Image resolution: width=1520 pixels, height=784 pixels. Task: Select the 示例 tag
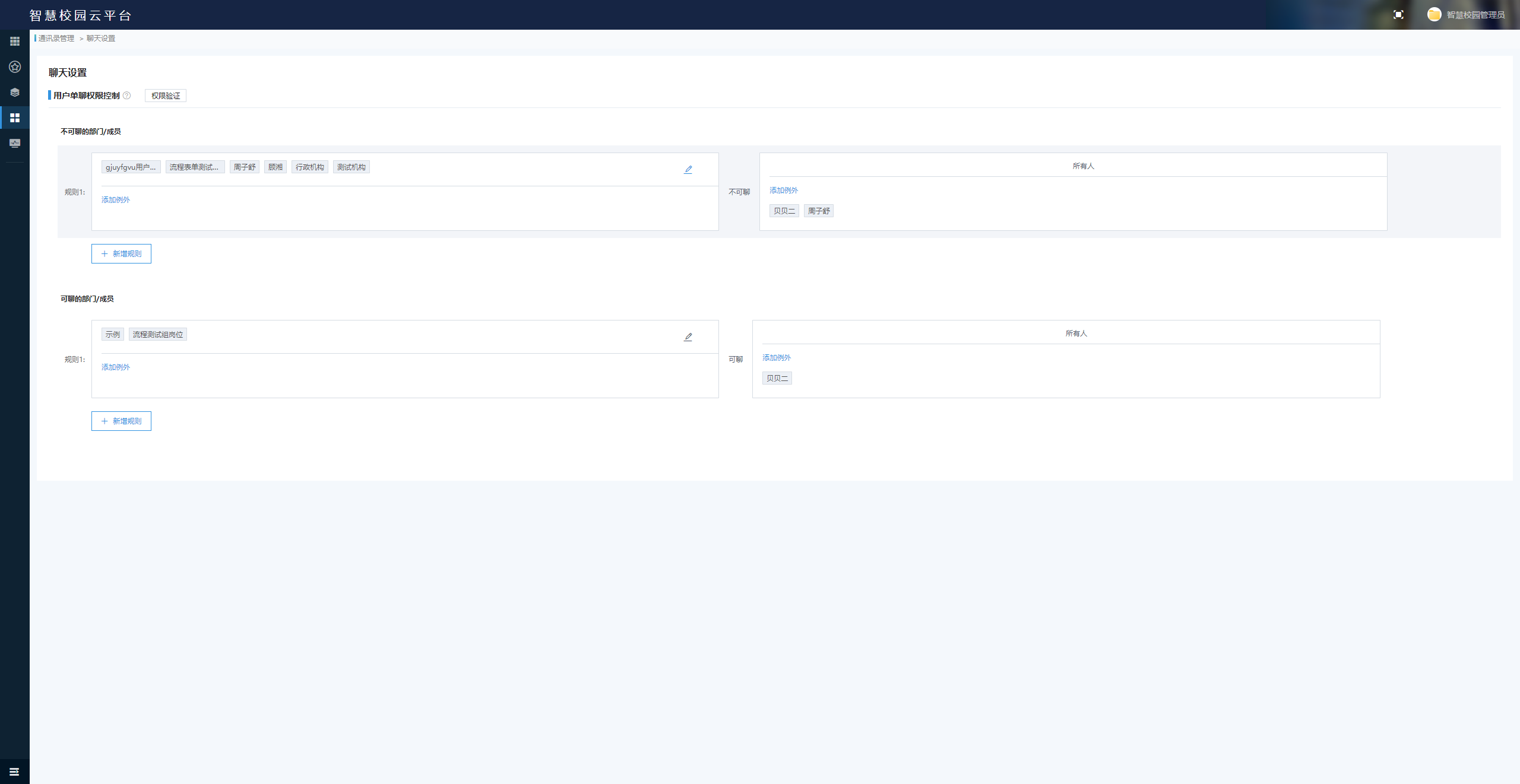[x=113, y=335]
